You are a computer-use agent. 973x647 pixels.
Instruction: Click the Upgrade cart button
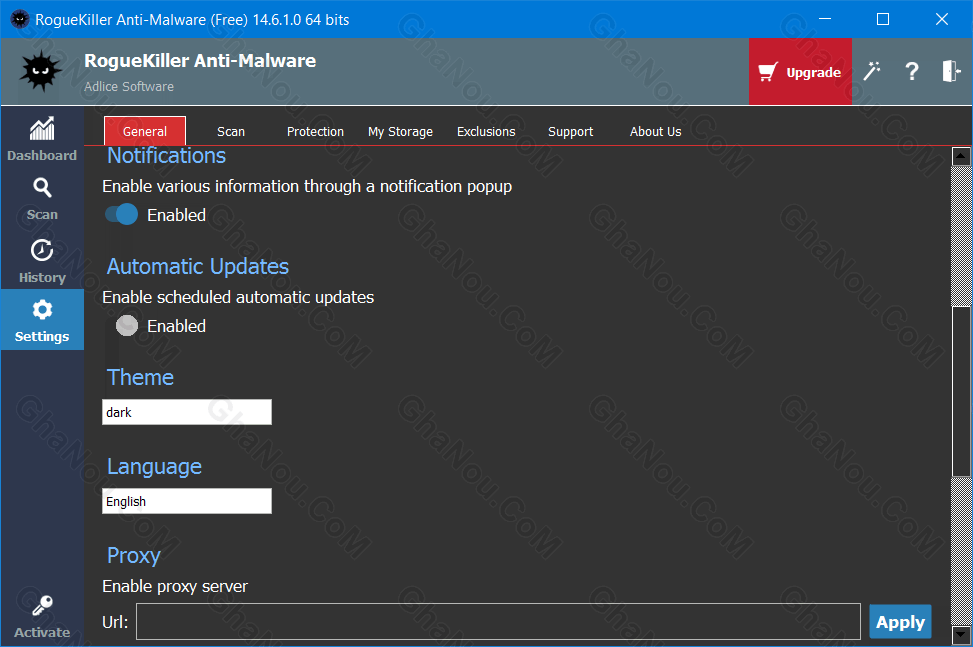(800, 71)
